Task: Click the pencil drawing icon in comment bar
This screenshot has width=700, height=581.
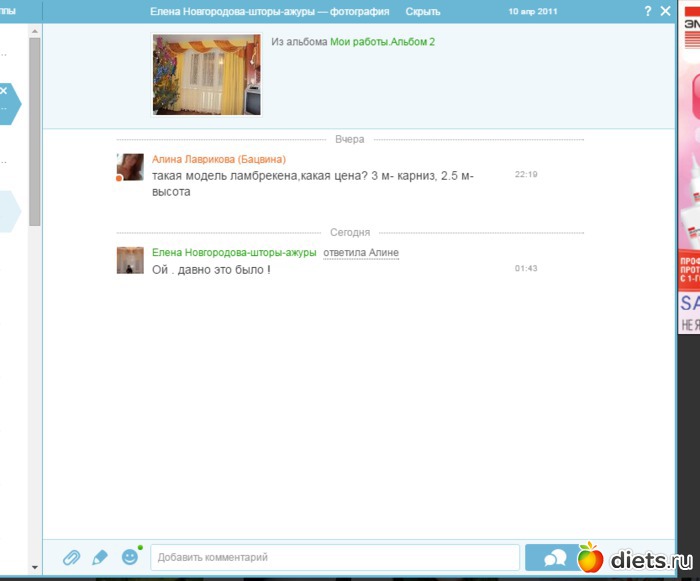Action: [x=100, y=557]
